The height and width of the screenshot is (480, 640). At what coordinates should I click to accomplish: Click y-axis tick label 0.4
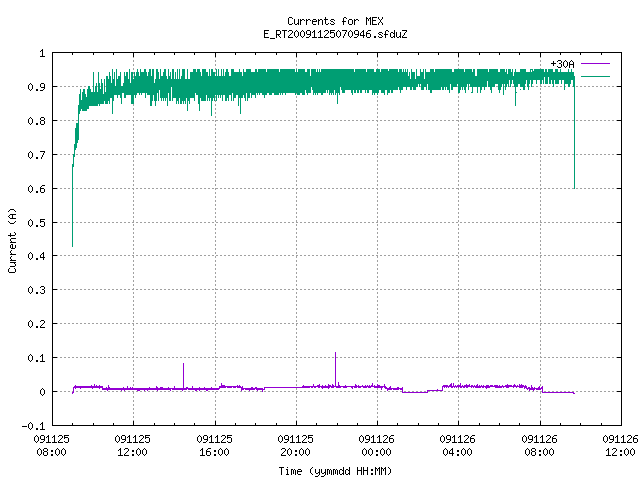(x=36, y=256)
